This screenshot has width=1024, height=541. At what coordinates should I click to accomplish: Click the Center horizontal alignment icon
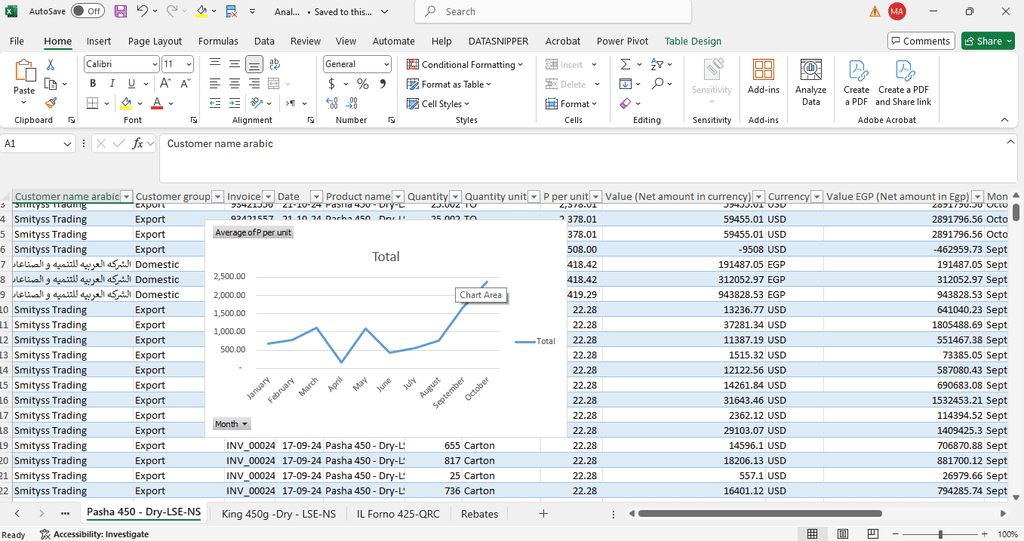coord(234,84)
